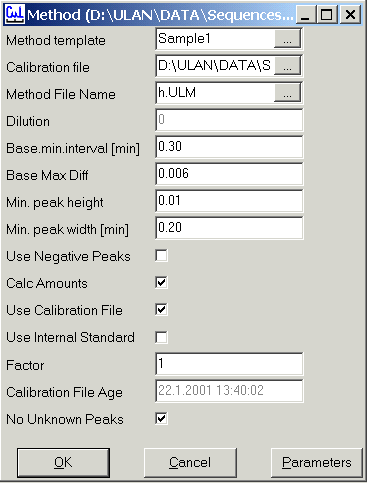Click the window title bar text

160,15
